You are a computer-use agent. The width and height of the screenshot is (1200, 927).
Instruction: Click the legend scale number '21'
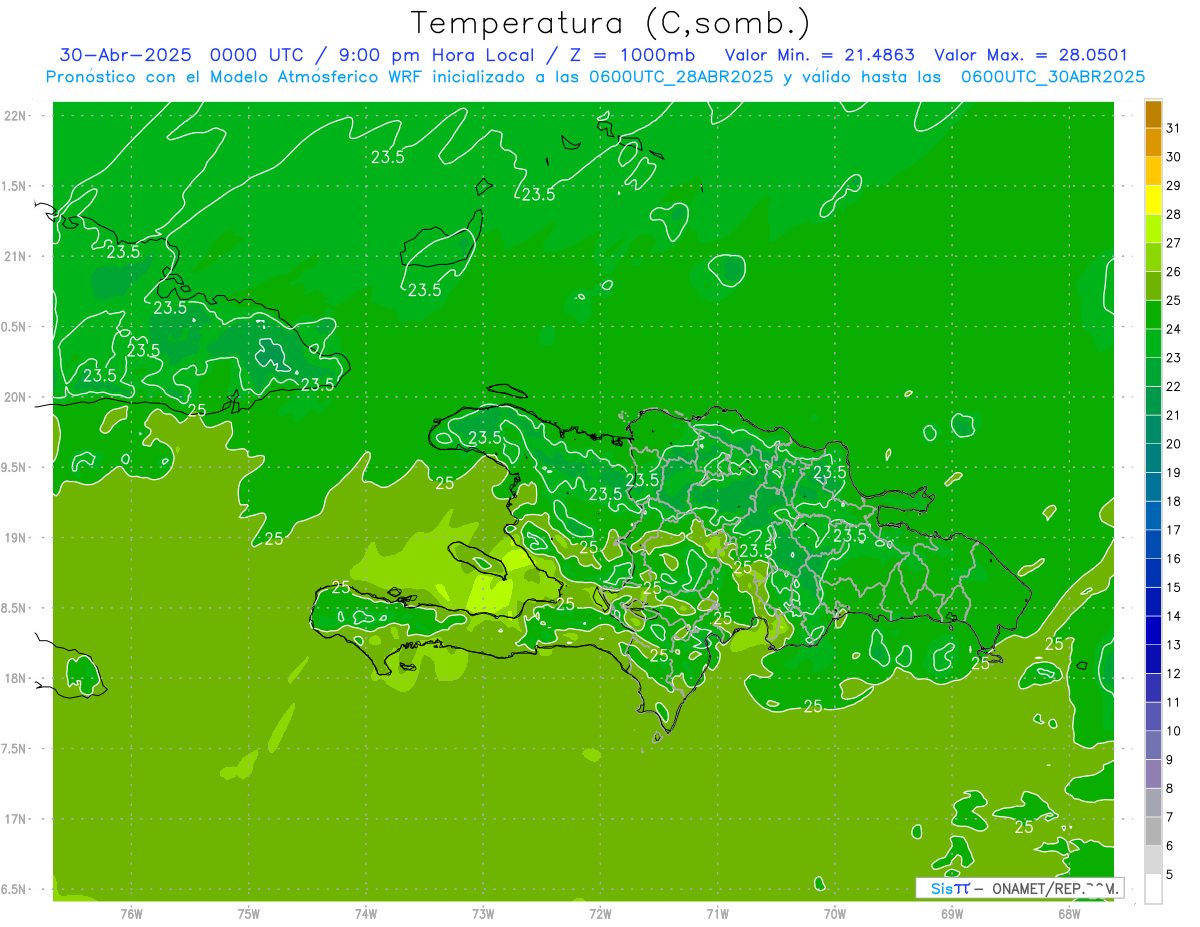click(1174, 415)
